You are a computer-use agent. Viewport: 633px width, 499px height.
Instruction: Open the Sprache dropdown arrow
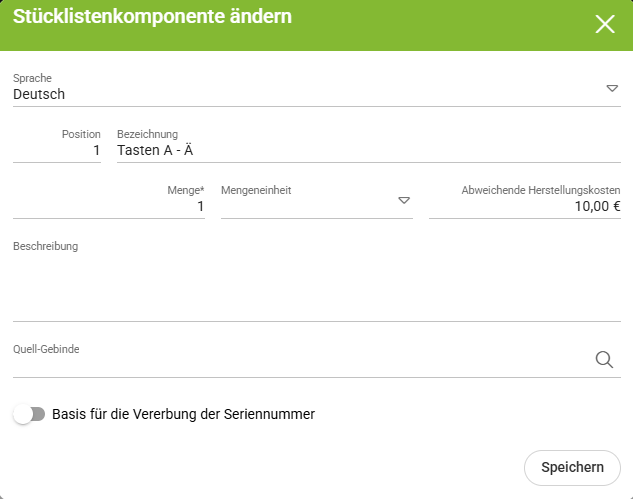pyautogui.click(x=612, y=88)
